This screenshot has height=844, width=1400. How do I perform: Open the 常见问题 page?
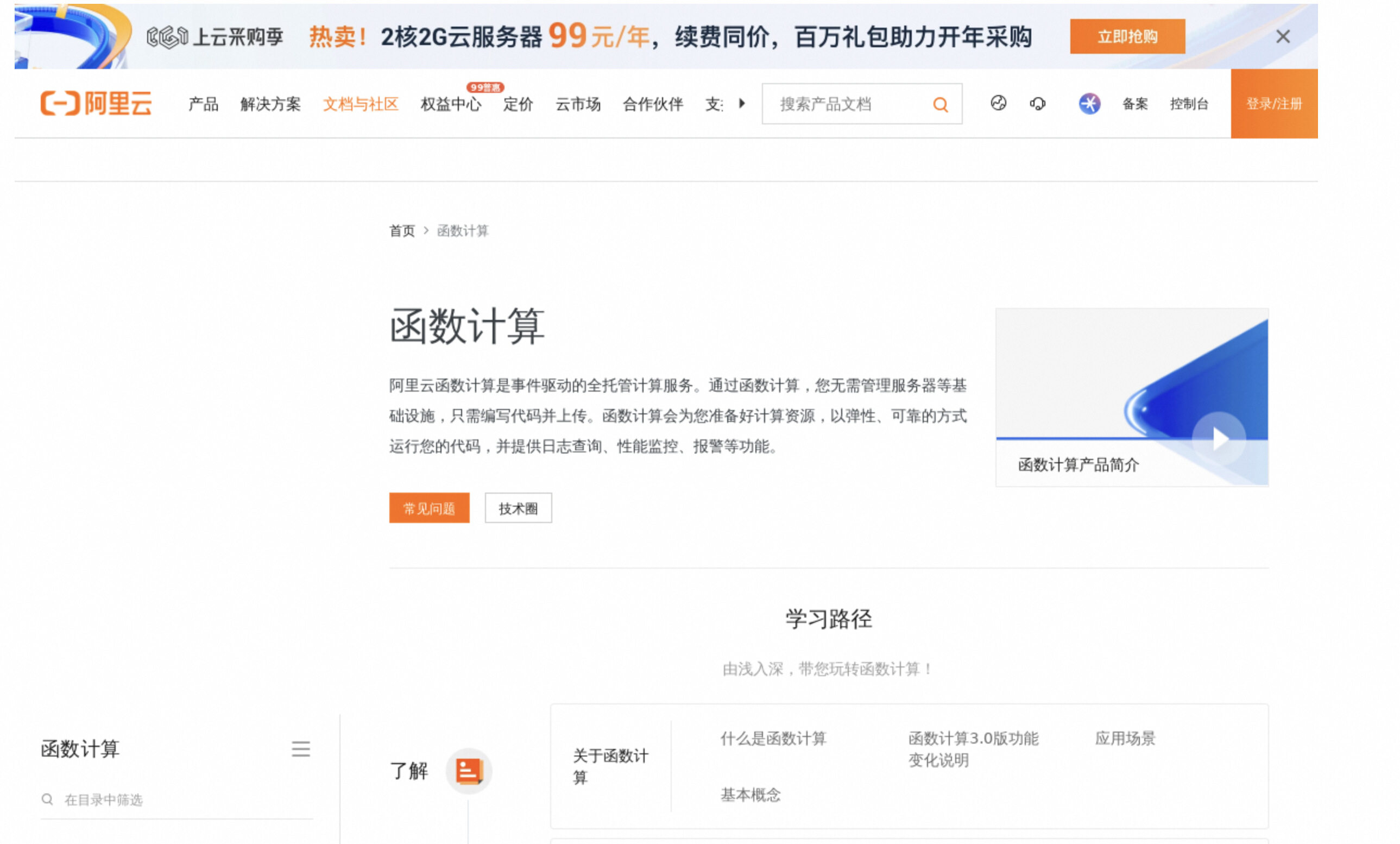pos(429,508)
